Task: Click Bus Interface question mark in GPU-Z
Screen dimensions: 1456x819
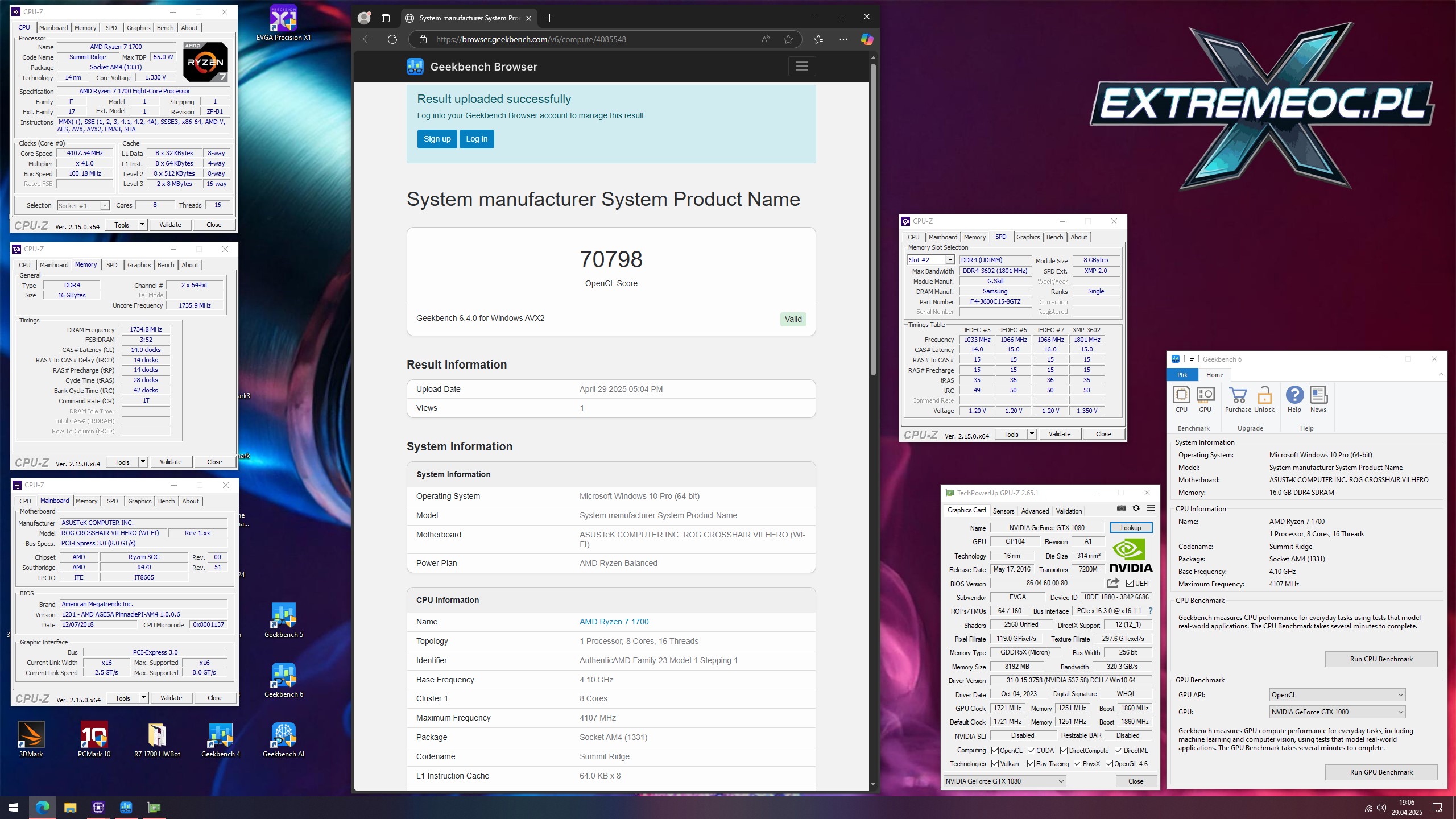Action: [1150, 611]
